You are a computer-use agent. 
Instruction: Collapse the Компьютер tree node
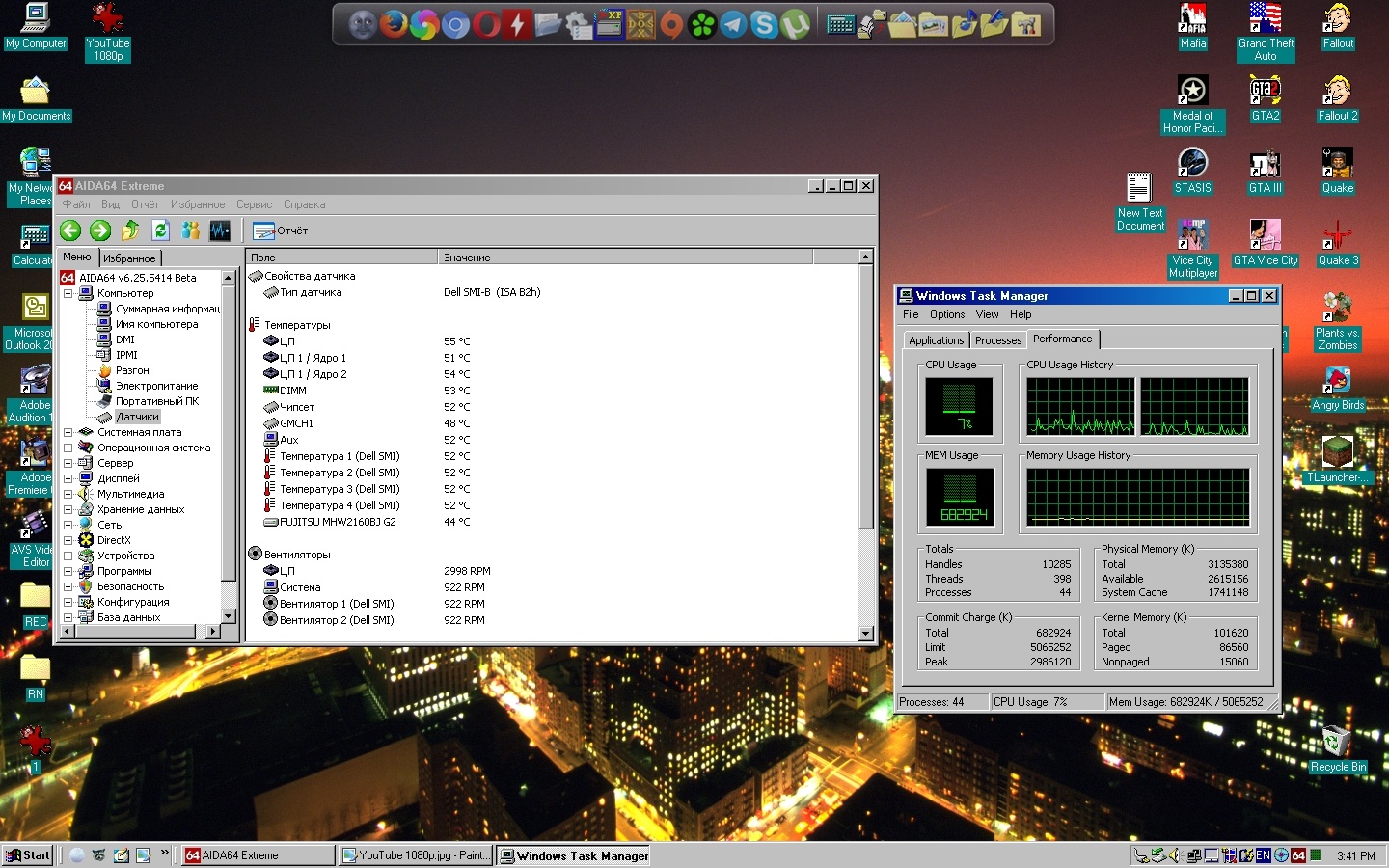[68, 294]
